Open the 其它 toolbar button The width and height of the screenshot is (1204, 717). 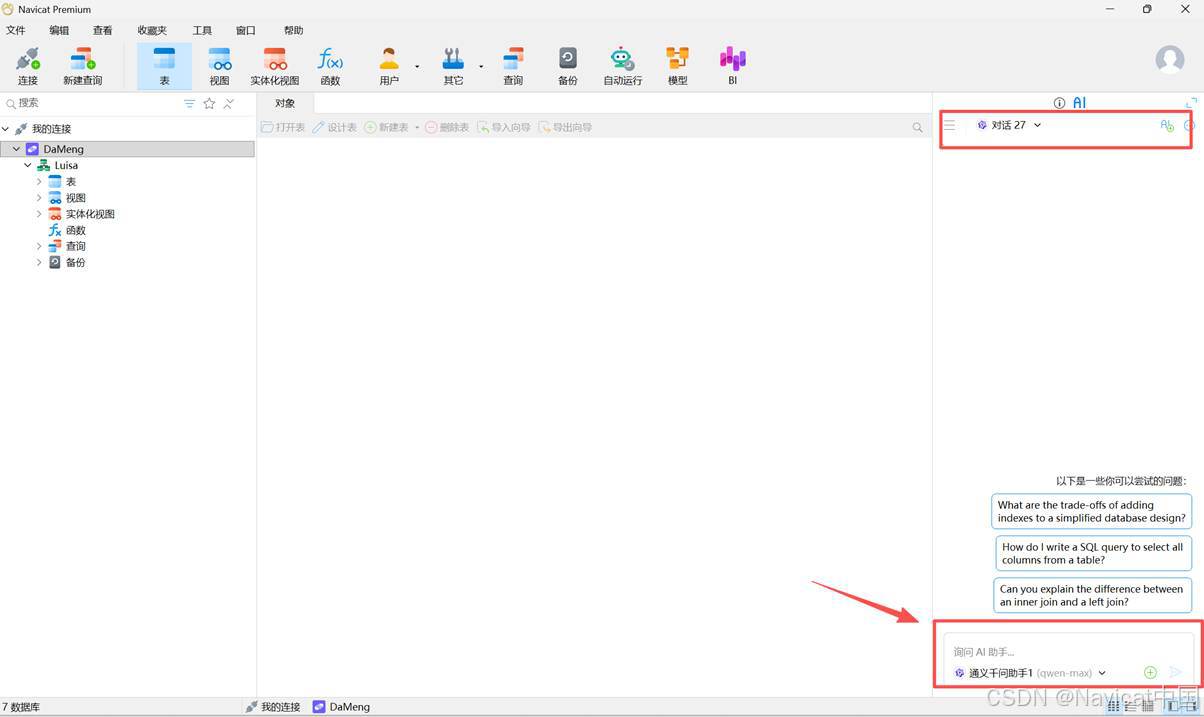453,66
